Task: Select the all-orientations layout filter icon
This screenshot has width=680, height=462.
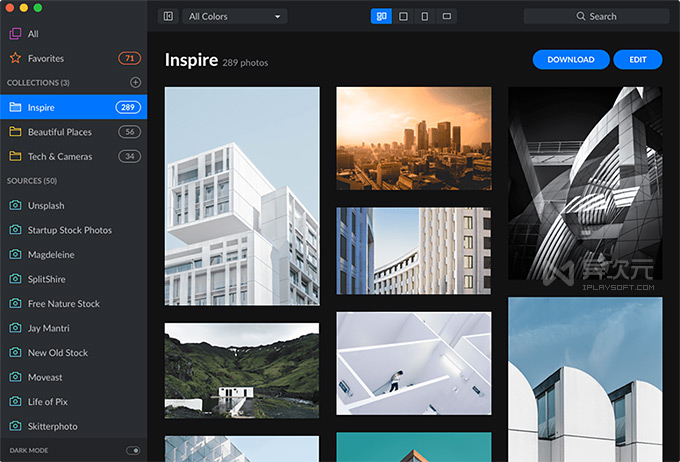Action: point(381,16)
